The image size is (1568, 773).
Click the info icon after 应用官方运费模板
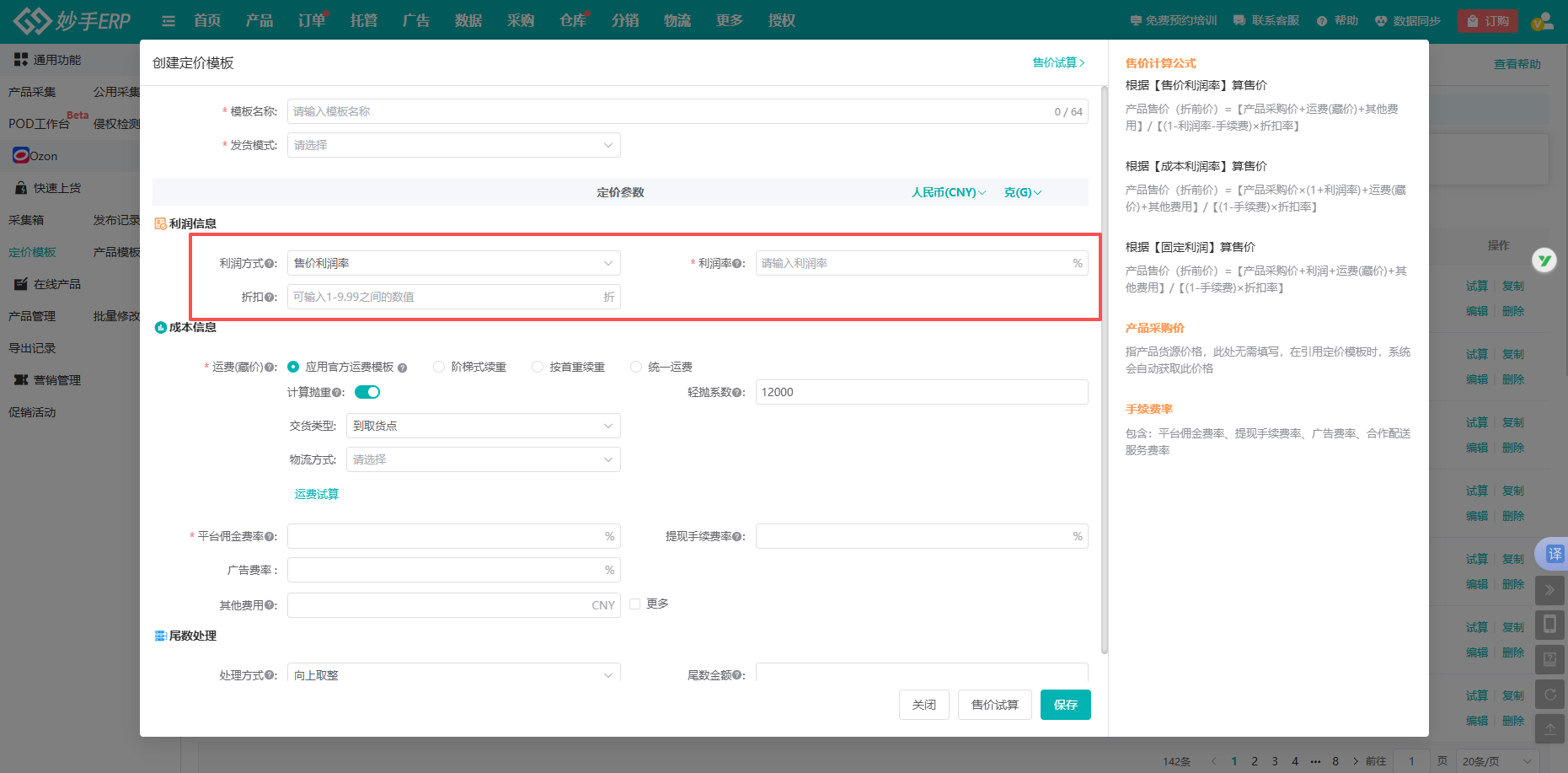point(403,368)
